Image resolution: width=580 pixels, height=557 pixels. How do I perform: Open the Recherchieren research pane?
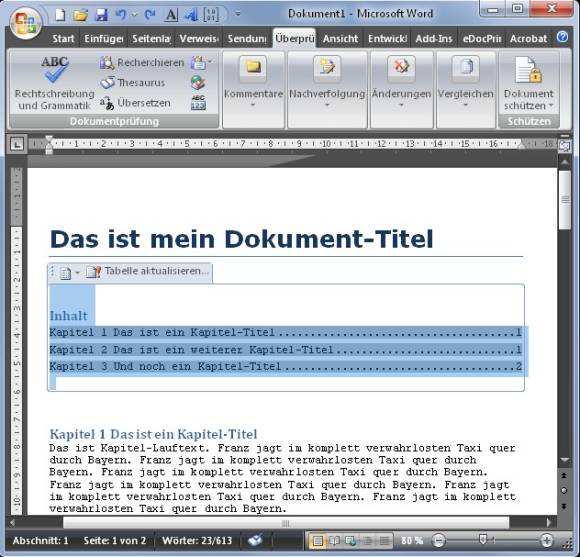pos(142,63)
